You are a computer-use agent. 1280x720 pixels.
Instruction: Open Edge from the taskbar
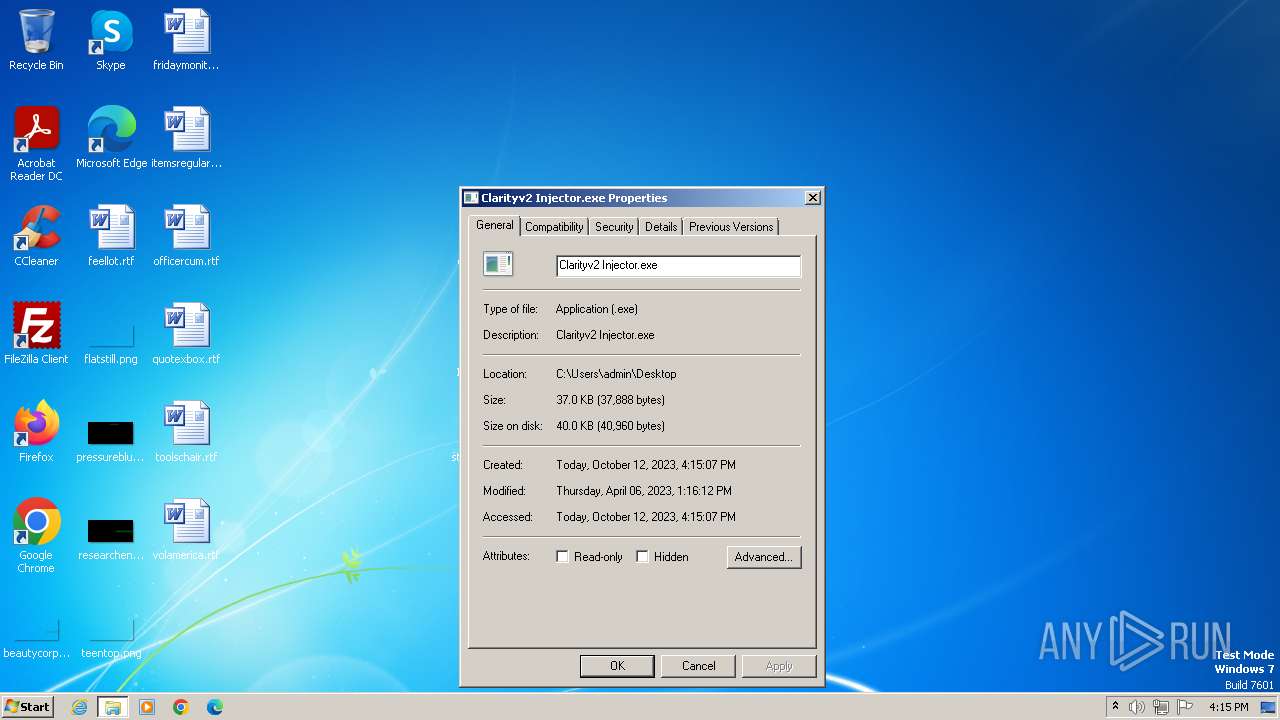[x=215, y=707]
